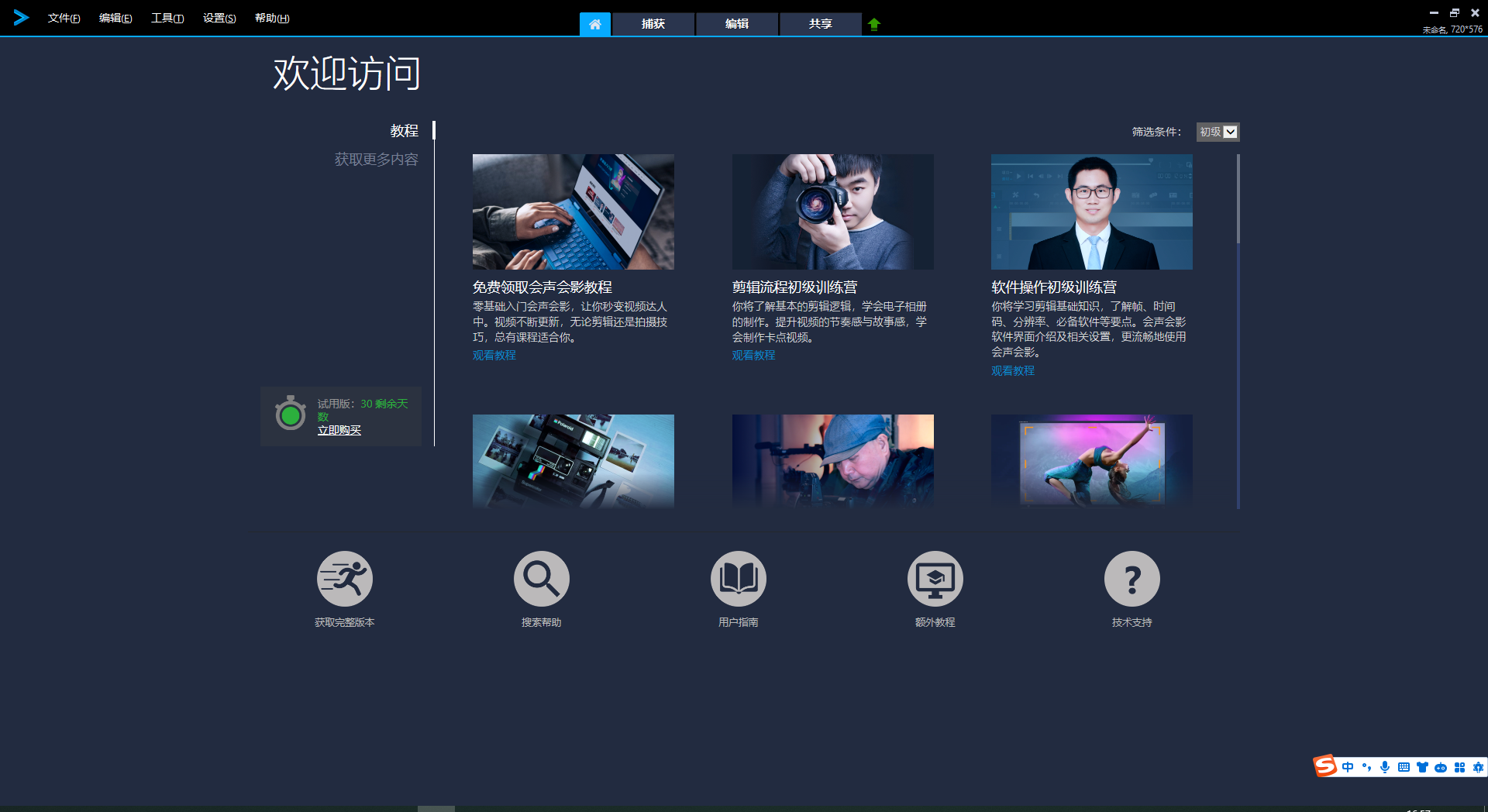This screenshot has height=812, width=1488.
Task: Open the 搜索帮助 magnifier icon
Action: [541, 579]
